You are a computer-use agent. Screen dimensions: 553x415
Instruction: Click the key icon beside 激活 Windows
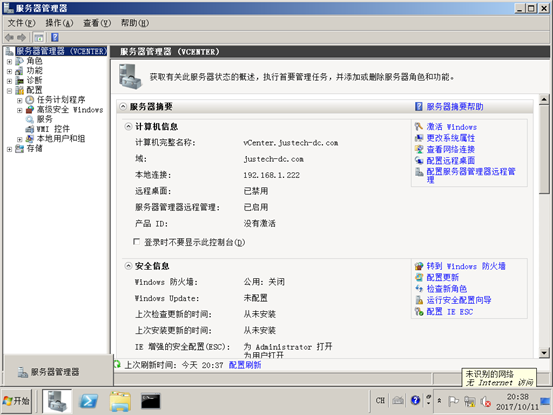point(419,127)
